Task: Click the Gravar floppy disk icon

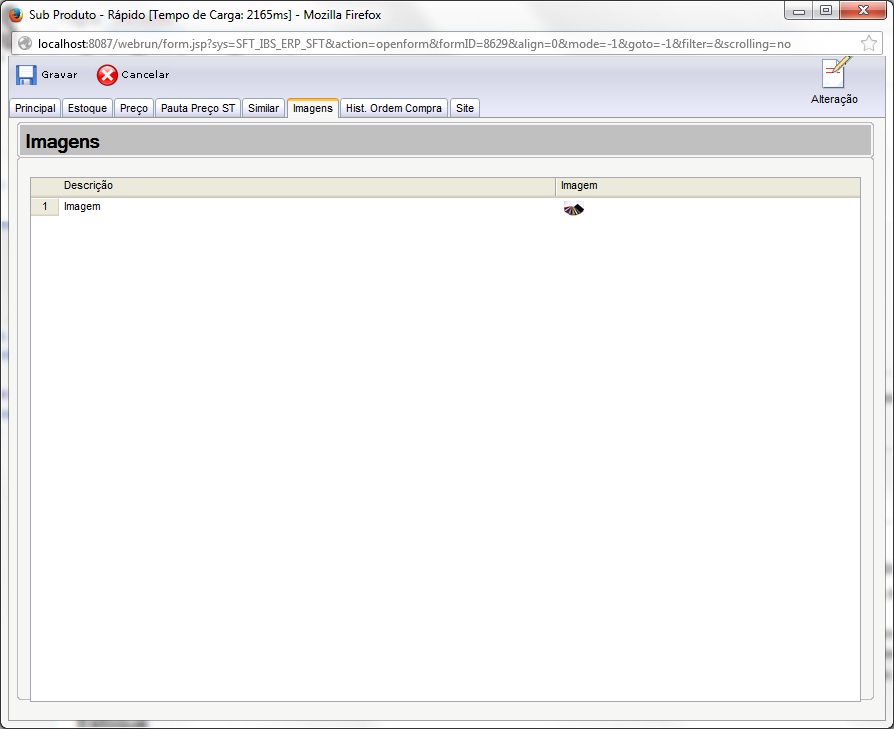Action: coord(26,75)
